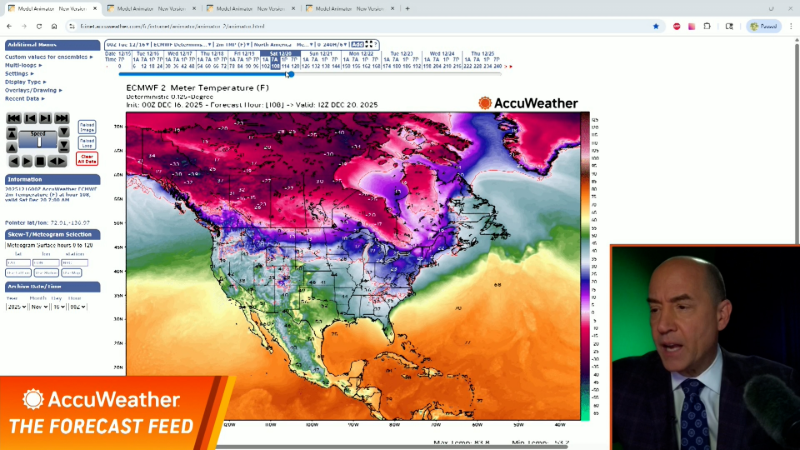Screen dimensions: 800x450
Task: Select forecast hour 240 in timeline
Action: click(x=497, y=66)
